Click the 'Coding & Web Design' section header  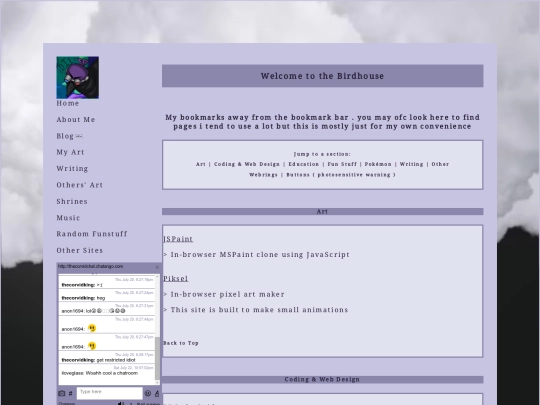pyautogui.click(x=323, y=380)
